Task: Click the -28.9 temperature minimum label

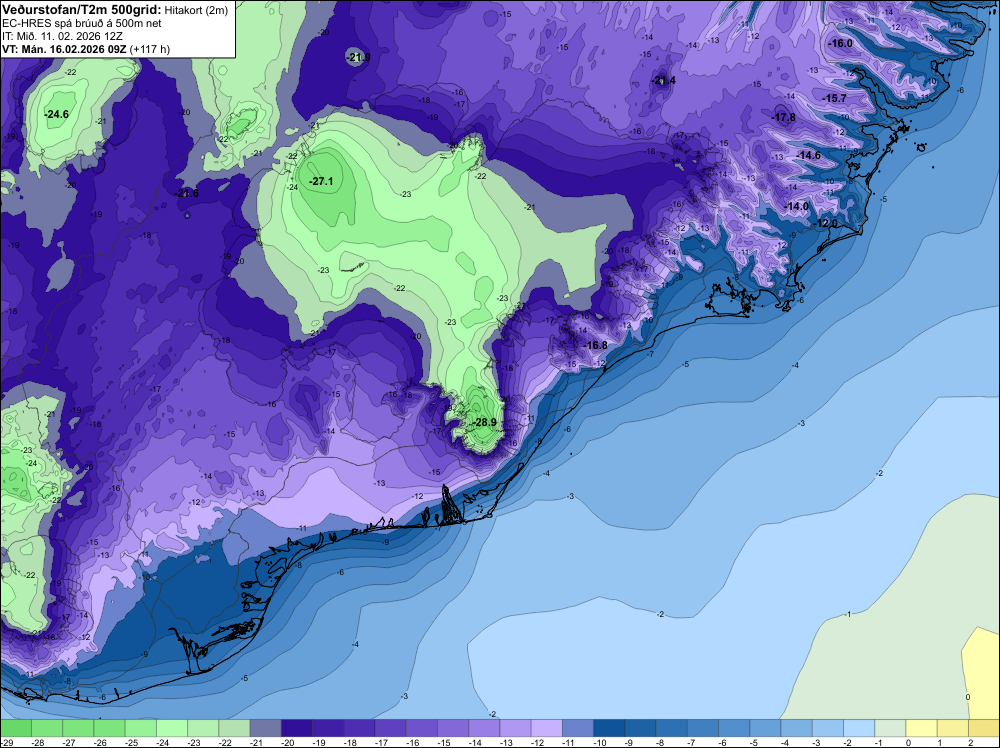Action: (484, 422)
